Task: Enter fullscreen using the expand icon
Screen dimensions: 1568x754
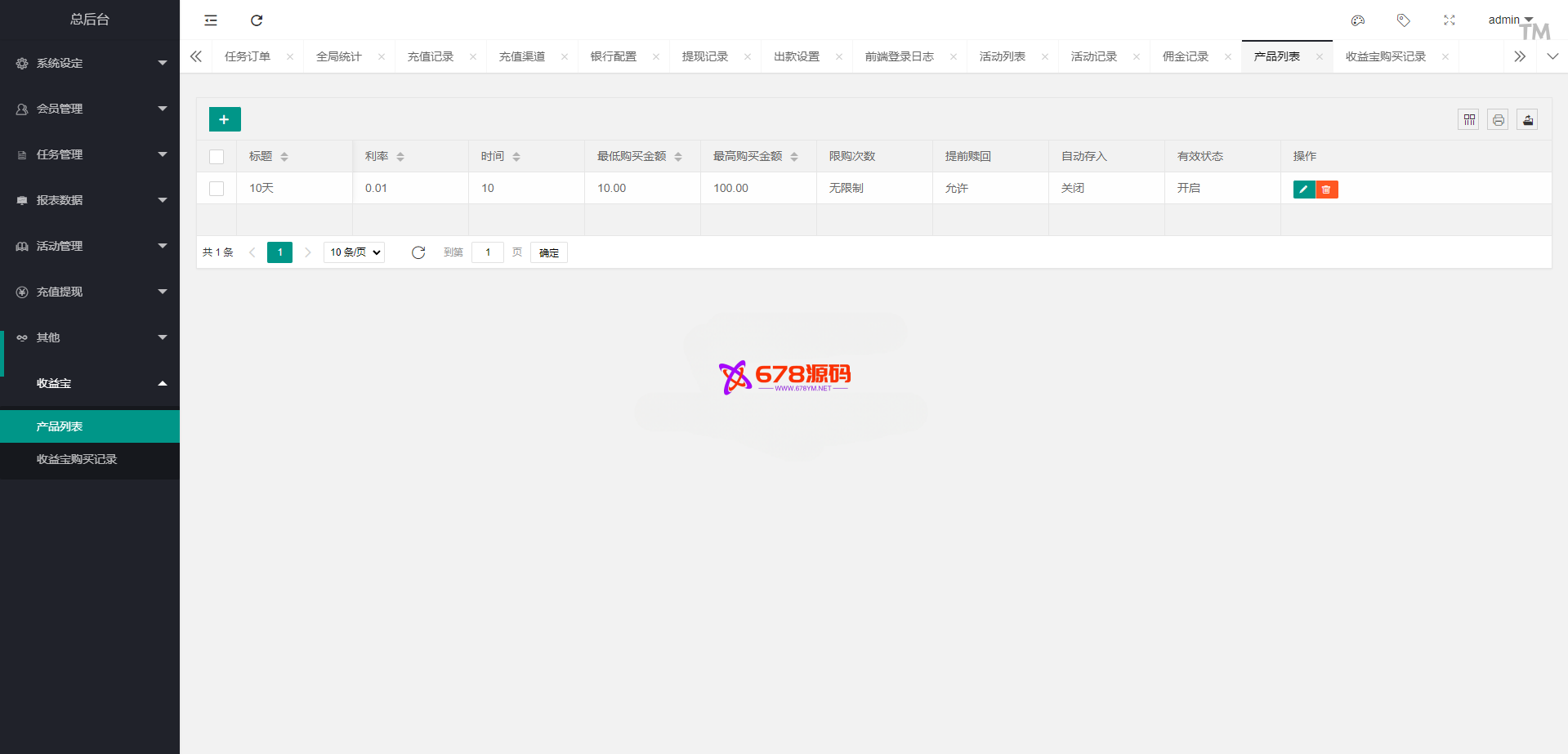Action: [x=1449, y=20]
